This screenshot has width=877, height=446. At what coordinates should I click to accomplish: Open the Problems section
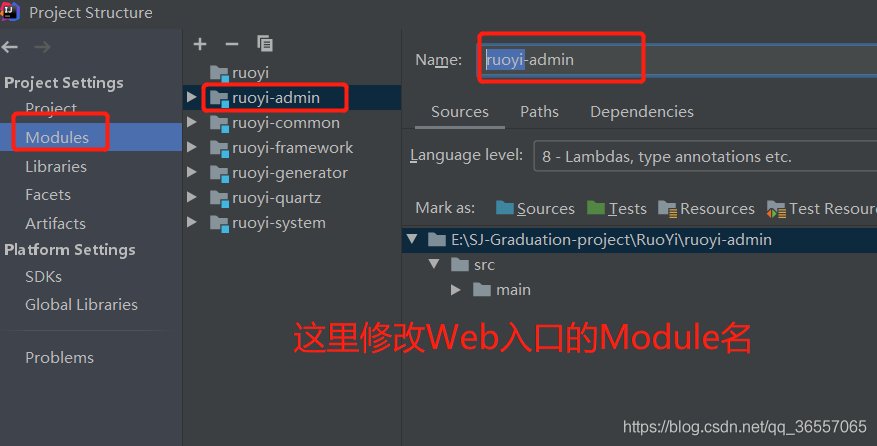tap(59, 358)
